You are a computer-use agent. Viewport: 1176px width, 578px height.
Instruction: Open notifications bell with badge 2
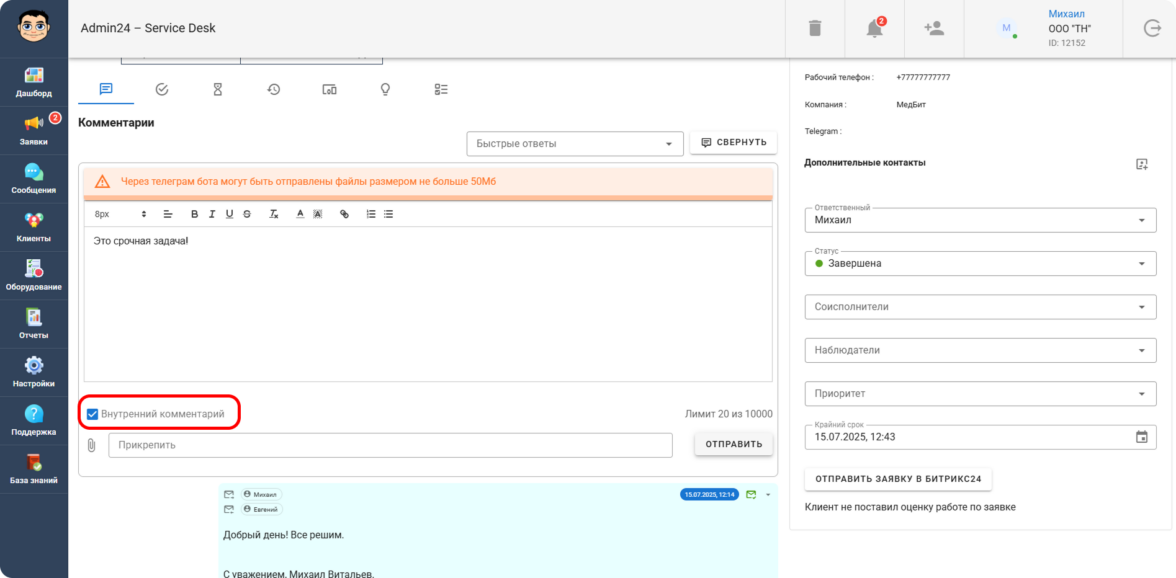(x=874, y=28)
